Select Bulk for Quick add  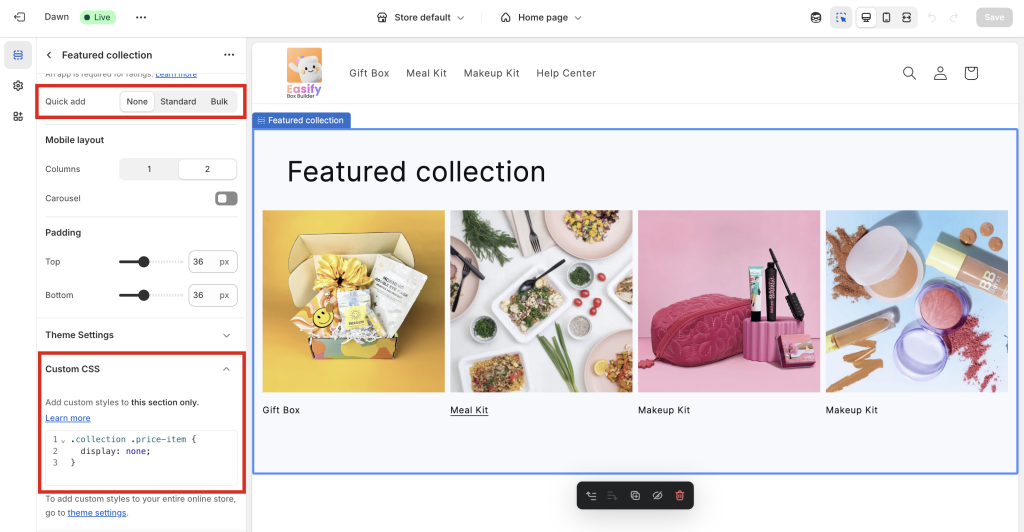[219, 101]
